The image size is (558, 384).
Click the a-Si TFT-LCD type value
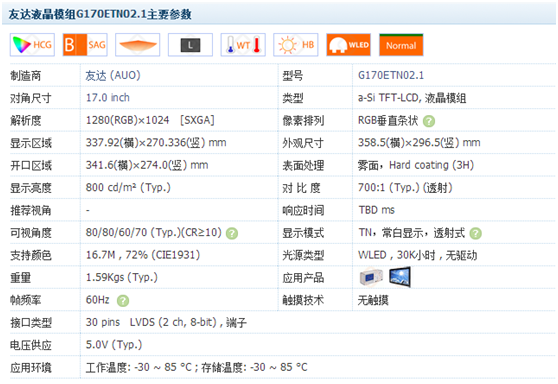tap(412, 98)
